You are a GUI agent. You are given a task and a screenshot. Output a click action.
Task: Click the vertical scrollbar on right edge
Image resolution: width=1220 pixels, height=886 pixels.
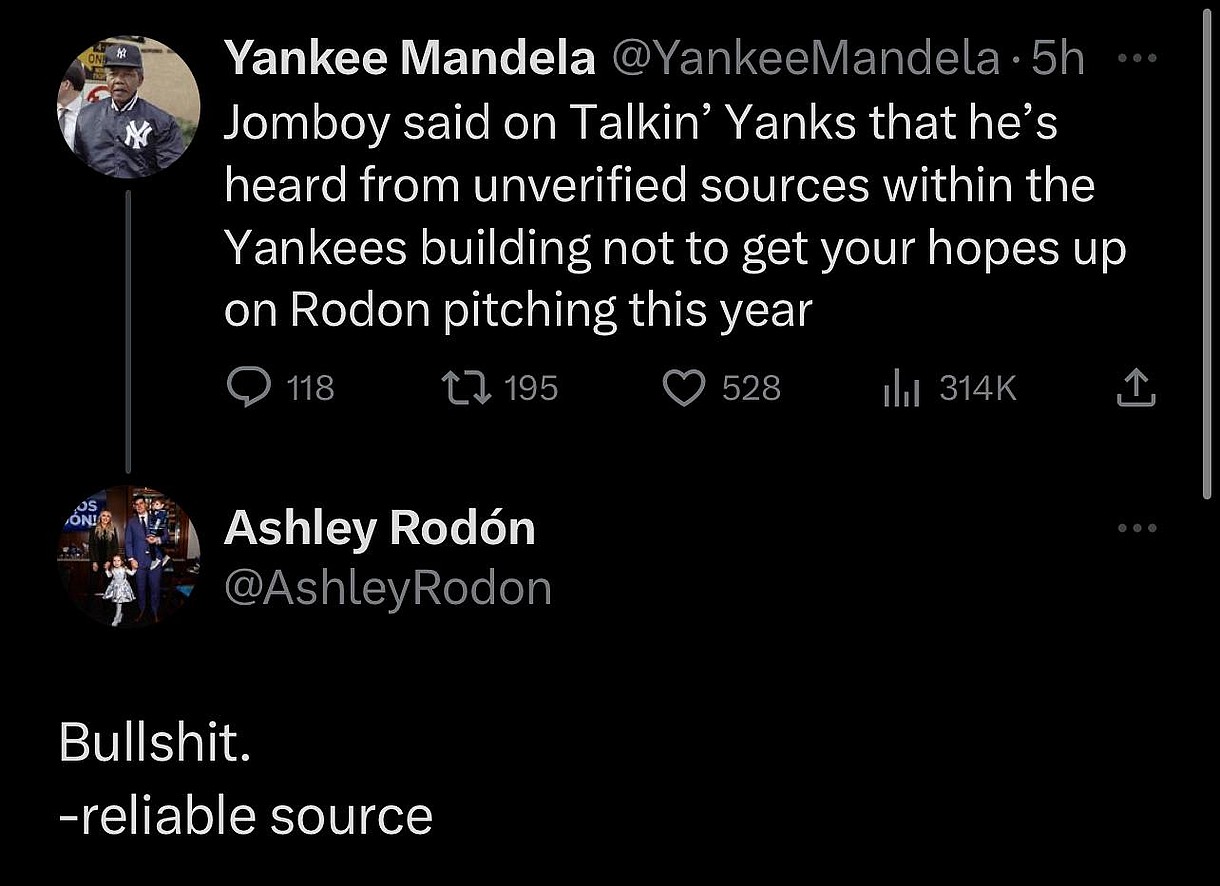click(x=1203, y=250)
